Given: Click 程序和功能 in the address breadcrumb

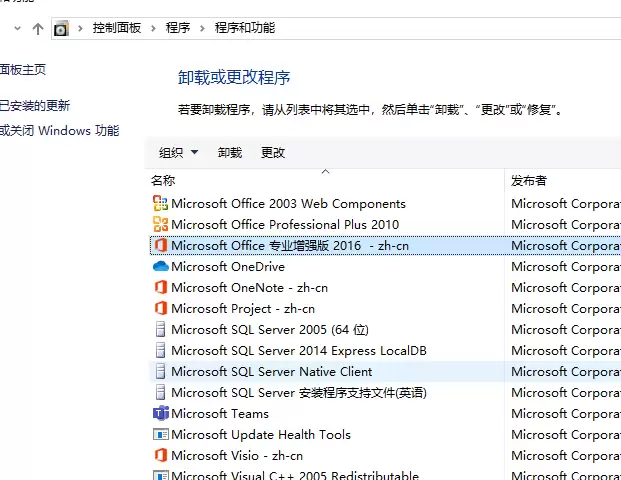Looking at the screenshot, I should [x=245, y=28].
